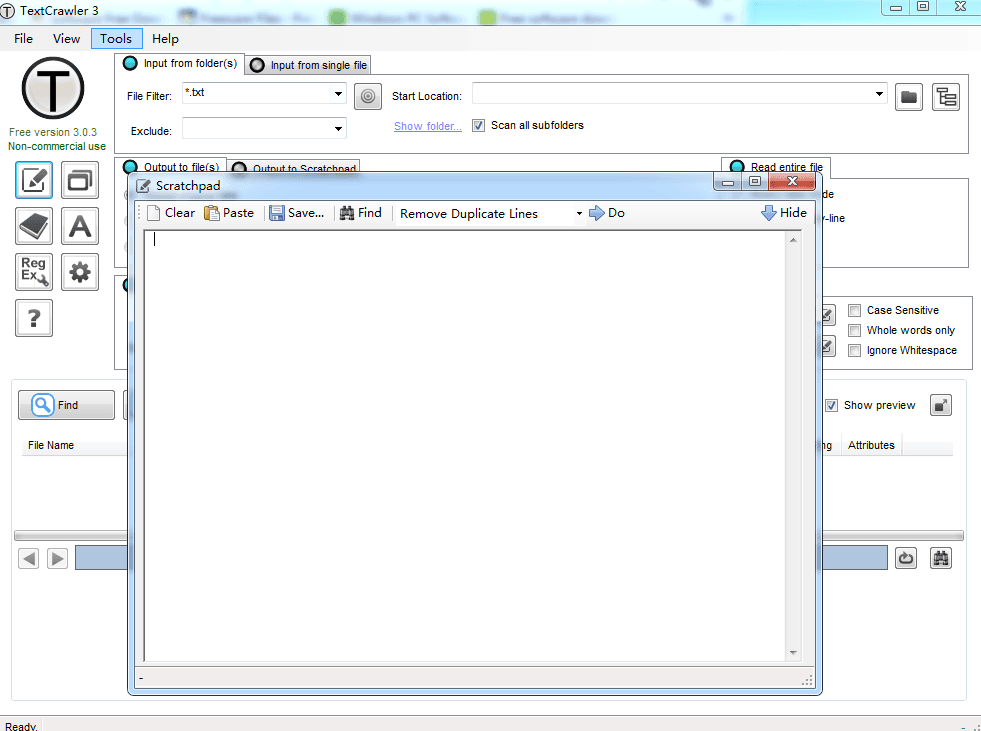Open the View menu
The width and height of the screenshot is (981, 731).
point(66,39)
